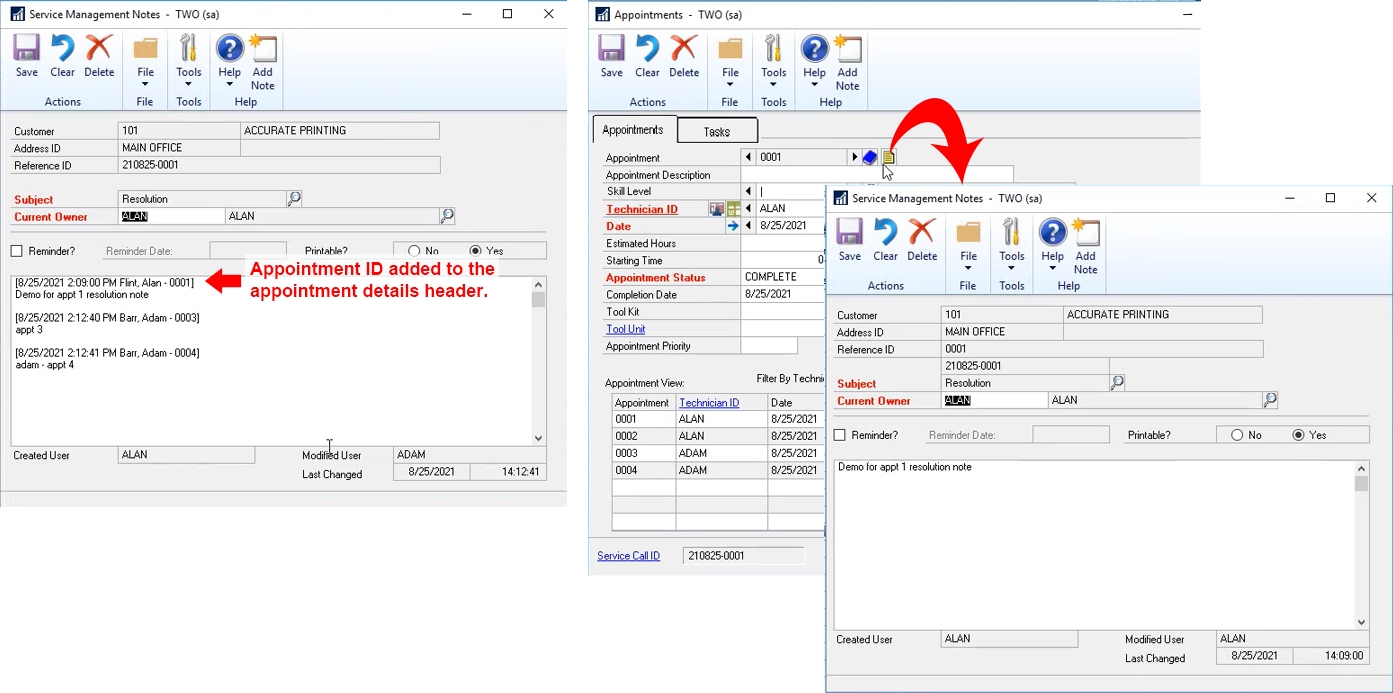Click the Delete icon in the Appointments window

point(684,56)
